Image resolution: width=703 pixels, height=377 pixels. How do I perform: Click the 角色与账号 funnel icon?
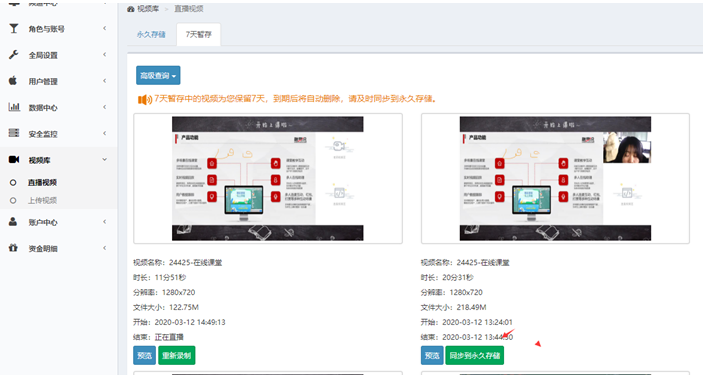(x=14, y=29)
